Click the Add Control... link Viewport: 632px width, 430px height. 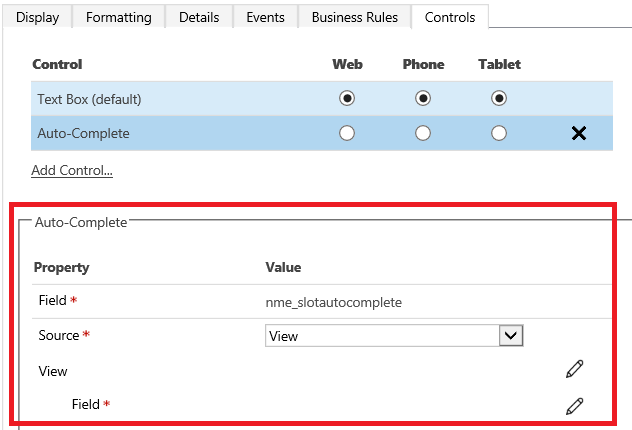tap(72, 170)
